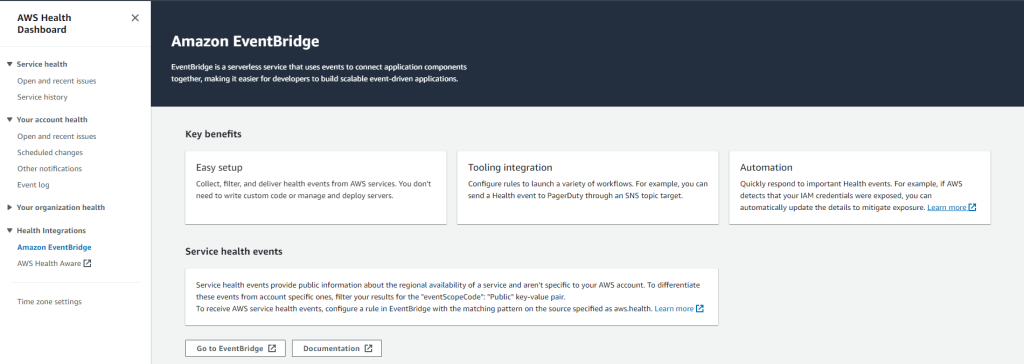Click Learn more under Service health events
This screenshot has width=1024, height=364.
pos(674,308)
